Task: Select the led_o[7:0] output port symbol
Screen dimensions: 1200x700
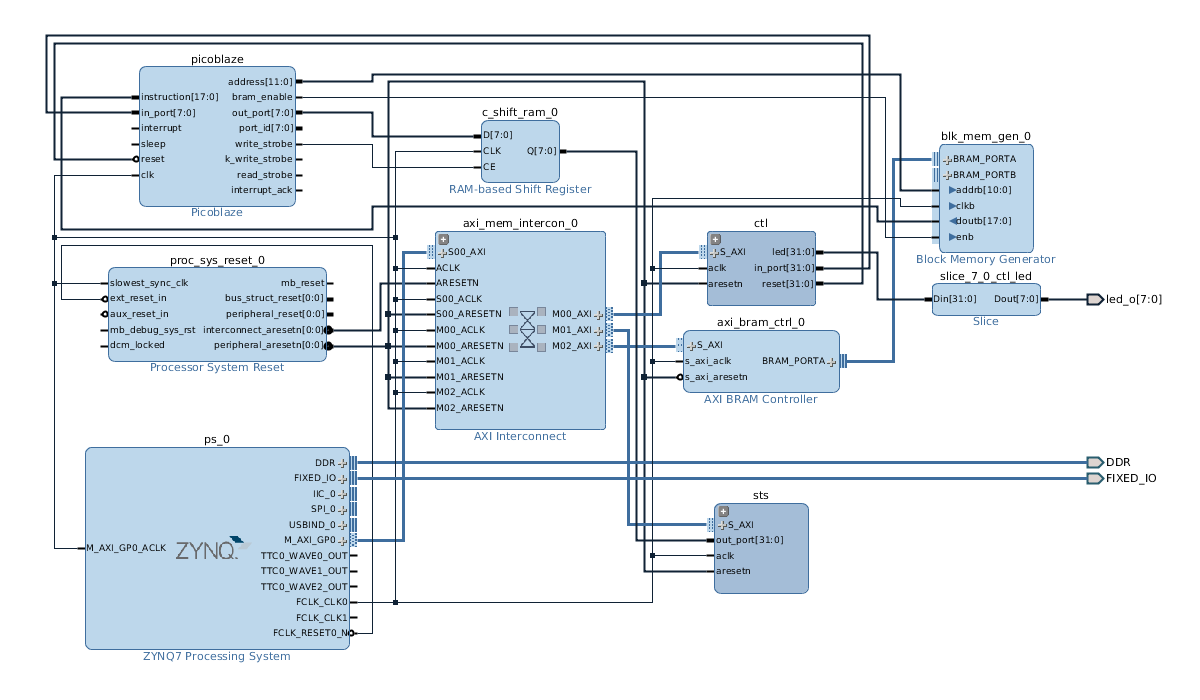Action: [x=1095, y=299]
